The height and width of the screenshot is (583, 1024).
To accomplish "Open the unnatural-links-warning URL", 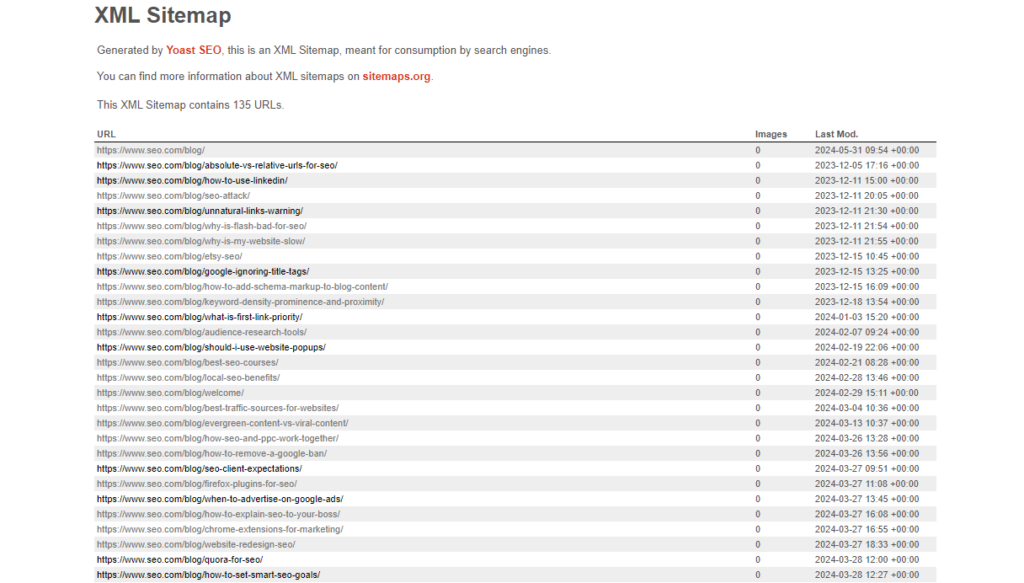I will pyautogui.click(x=200, y=211).
